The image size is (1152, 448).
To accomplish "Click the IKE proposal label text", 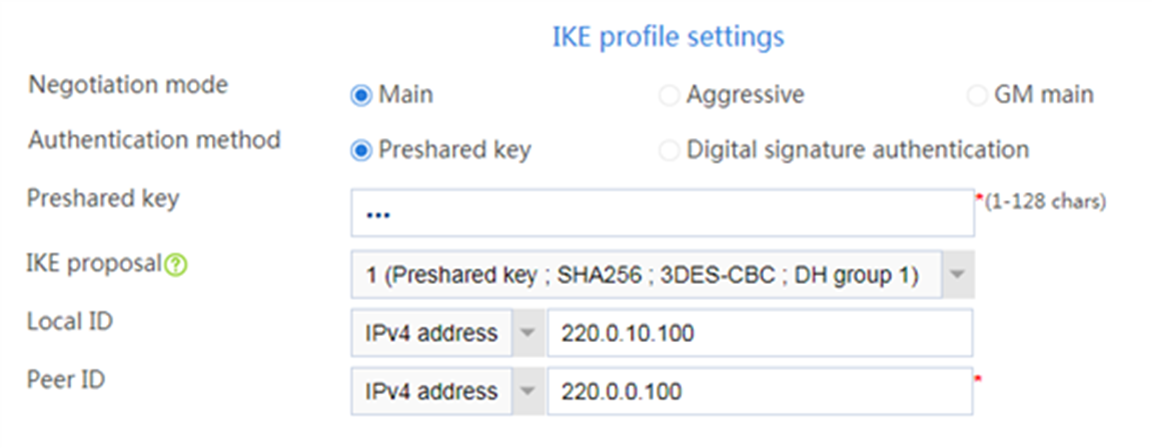I will click(x=94, y=263).
